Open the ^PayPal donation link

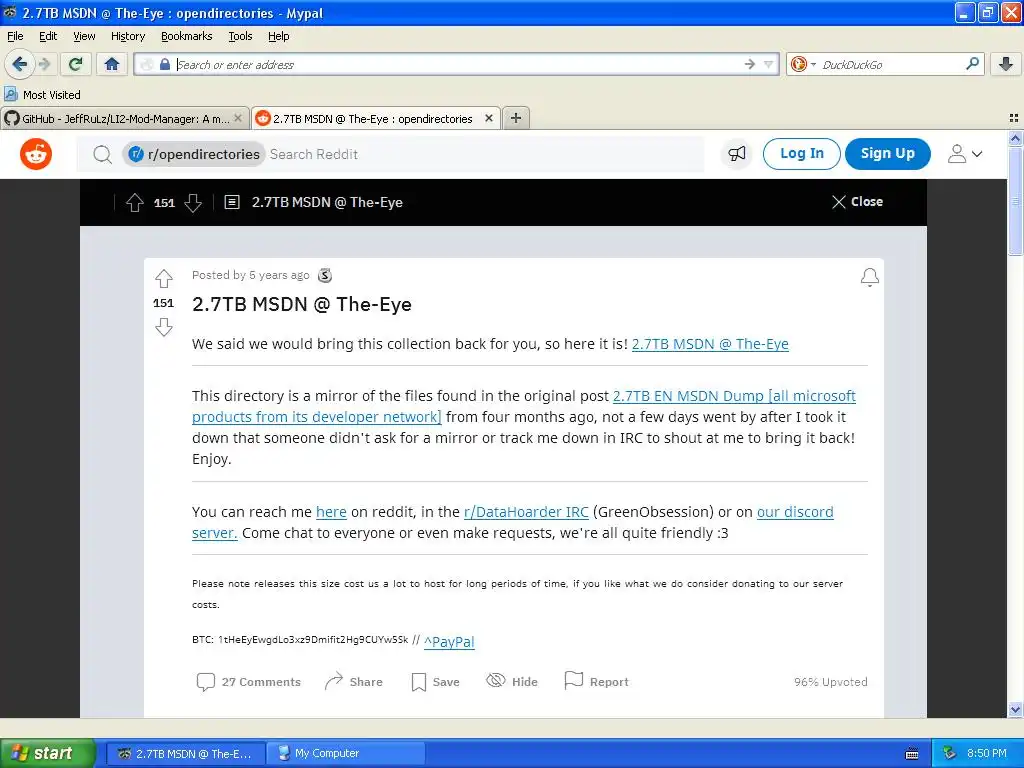(449, 642)
